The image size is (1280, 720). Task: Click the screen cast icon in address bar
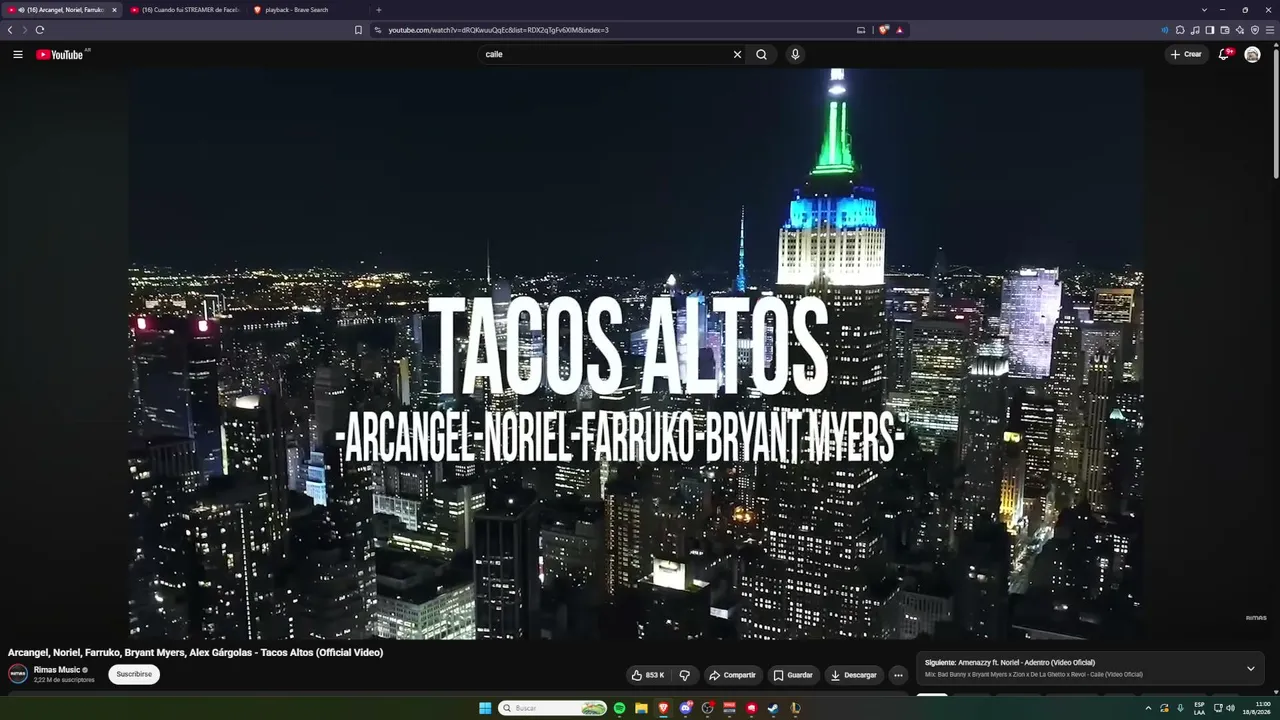click(x=861, y=30)
